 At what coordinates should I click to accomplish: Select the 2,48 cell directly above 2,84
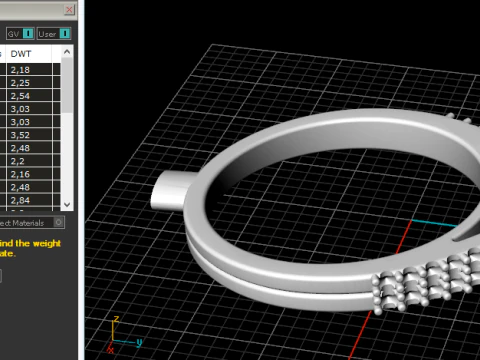pyautogui.click(x=29, y=187)
